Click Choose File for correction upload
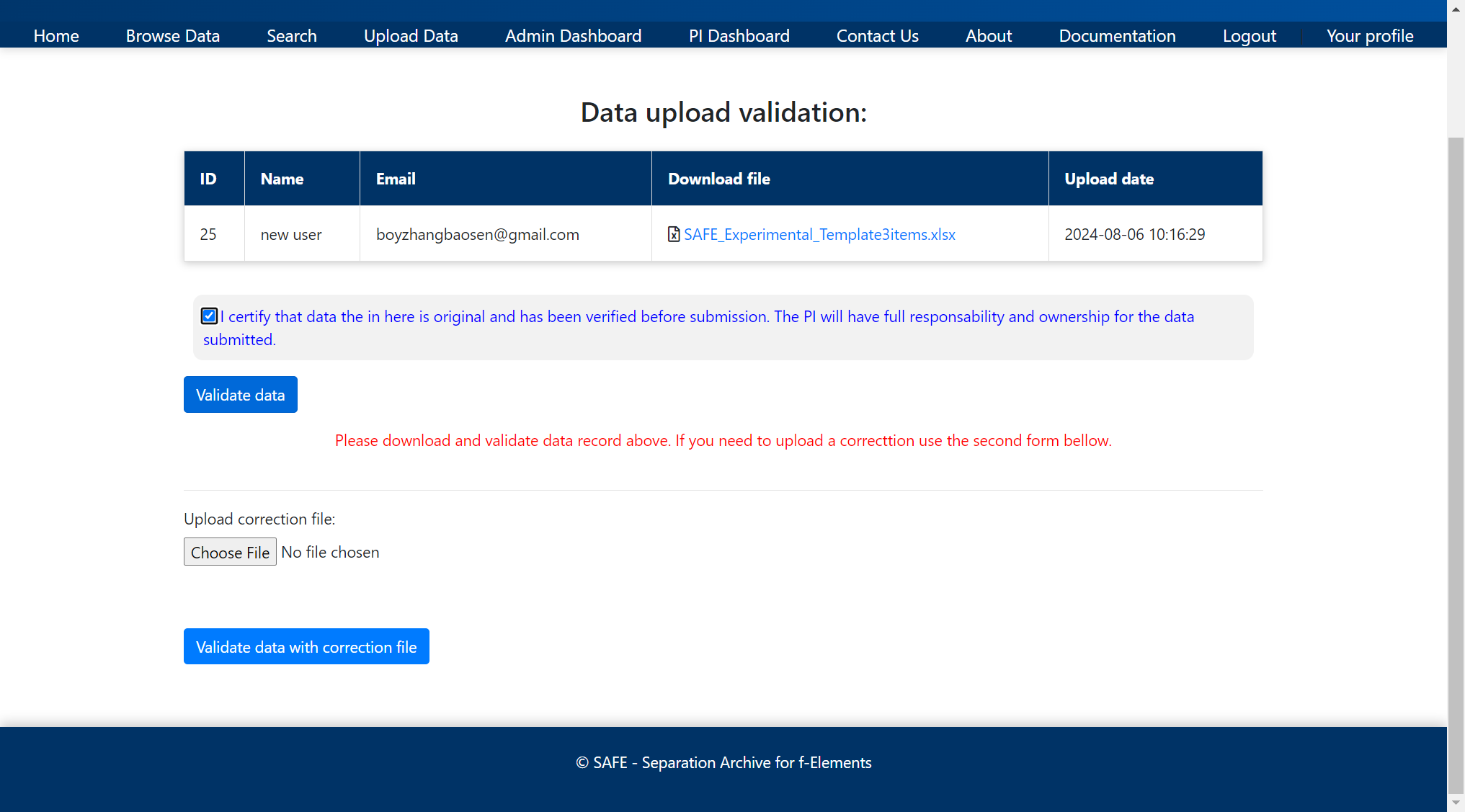Screen dimensions: 1465x812 [x=230, y=552]
